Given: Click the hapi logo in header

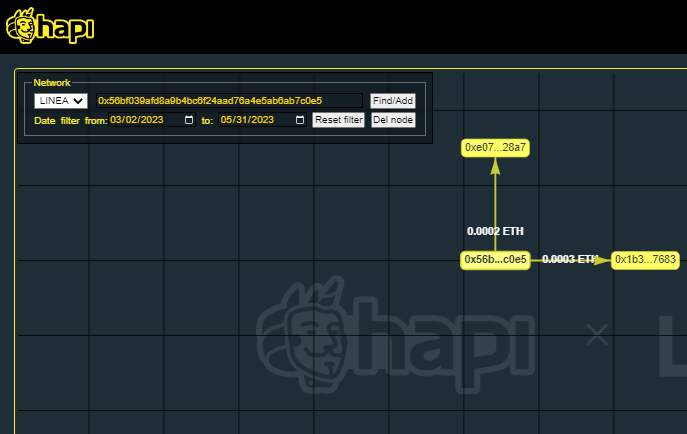Looking at the screenshot, I should pos(50,26).
